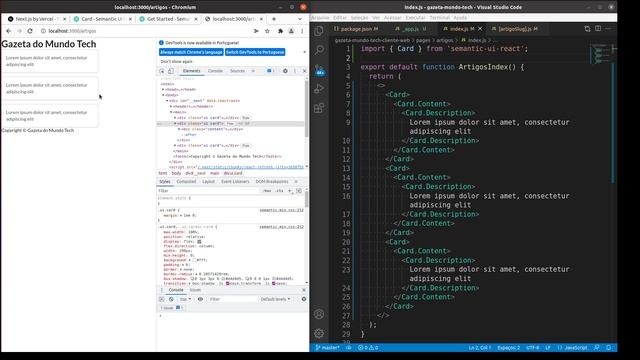
Task: Collapse main element in DOM tree
Action: [171, 112]
